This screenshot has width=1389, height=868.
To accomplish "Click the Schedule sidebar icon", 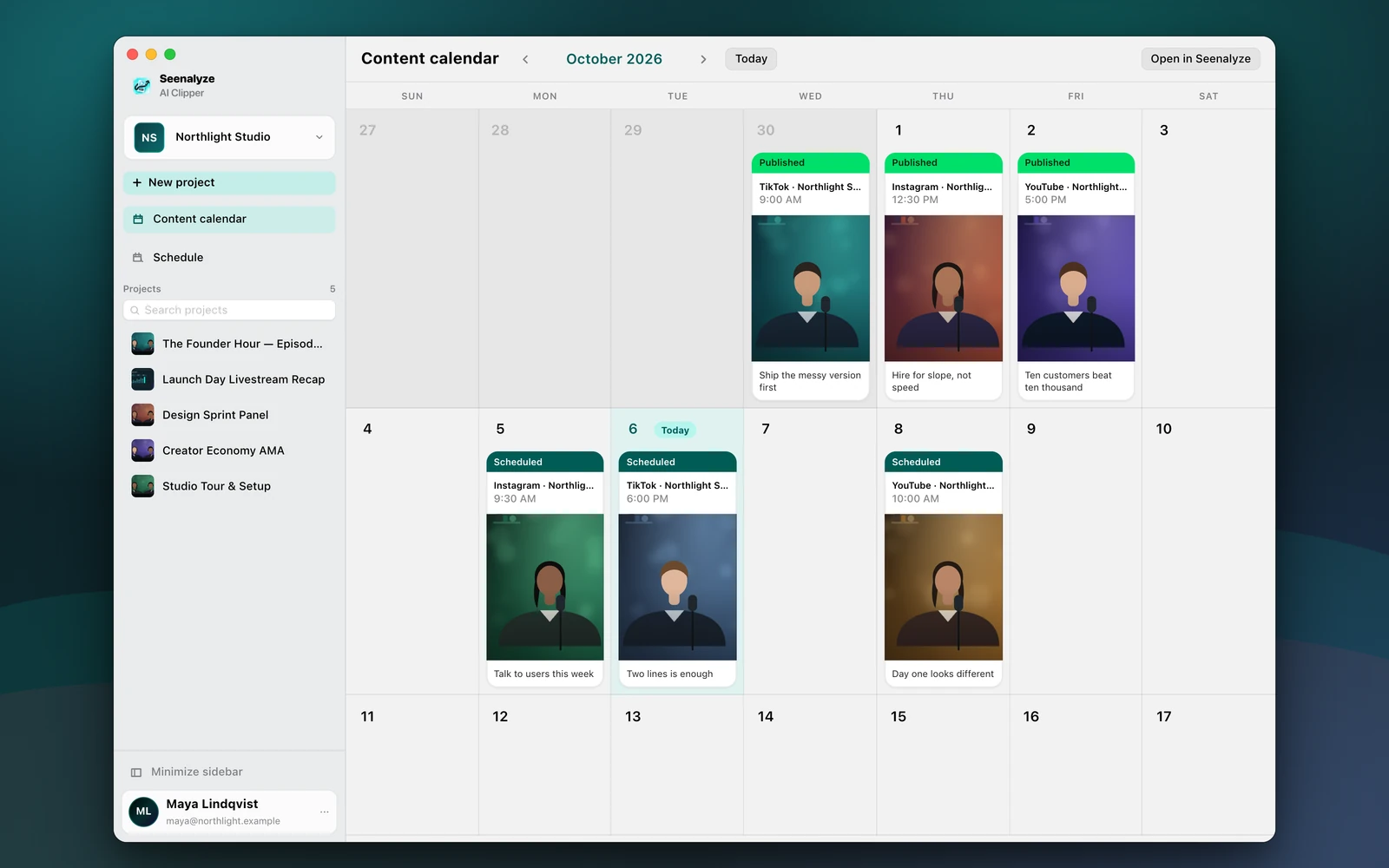I will [138, 258].
